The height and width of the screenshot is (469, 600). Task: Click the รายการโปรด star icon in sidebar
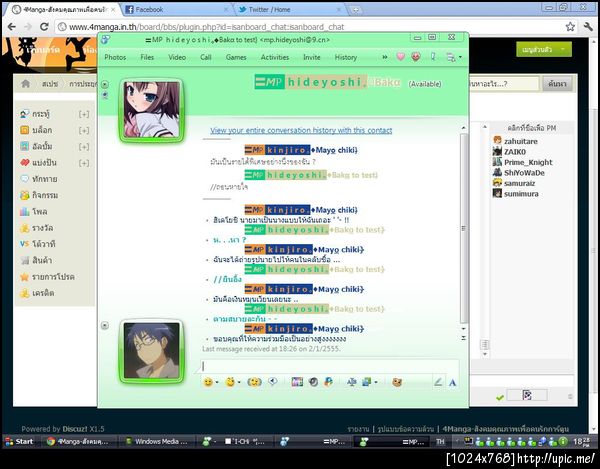tap(24, 277)
